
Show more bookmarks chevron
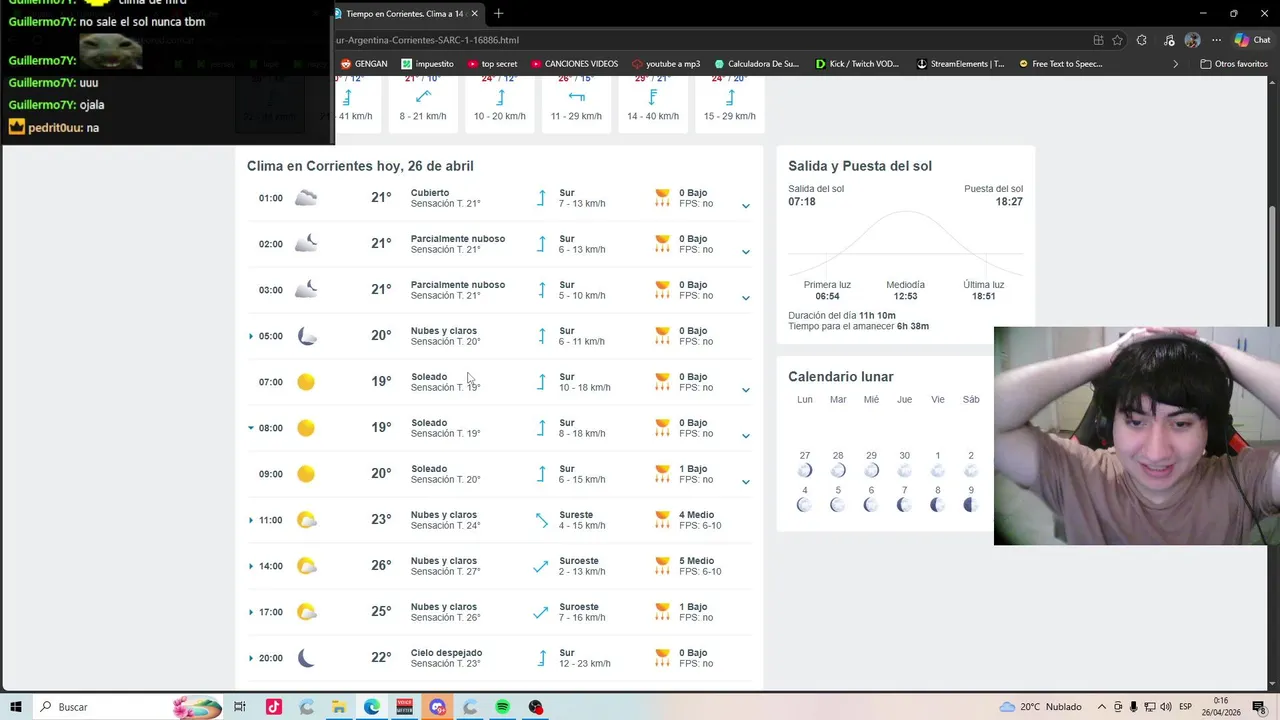1175,64
